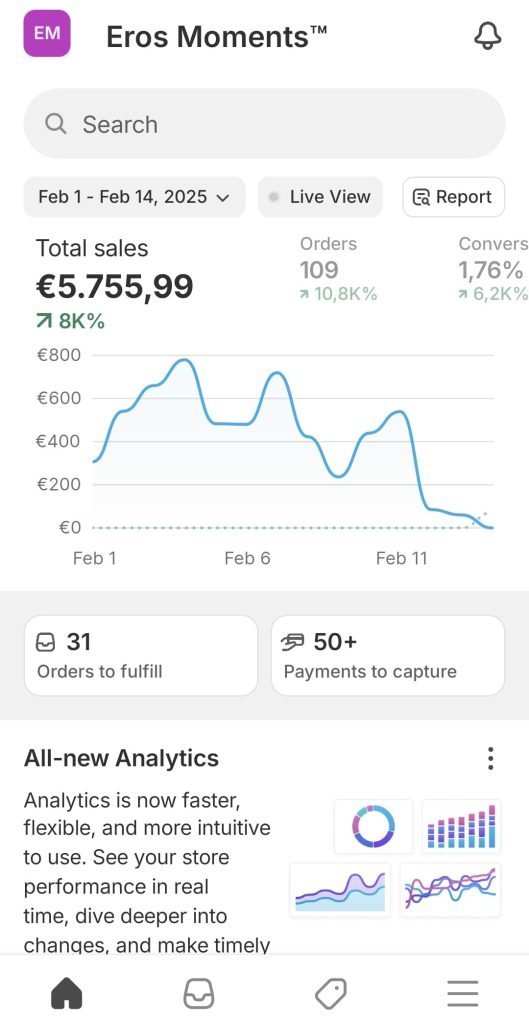Click the magnifier search icon
The height and width of the screenshot is (1024, 529).
pyautogui.click(x=56, y=123)
